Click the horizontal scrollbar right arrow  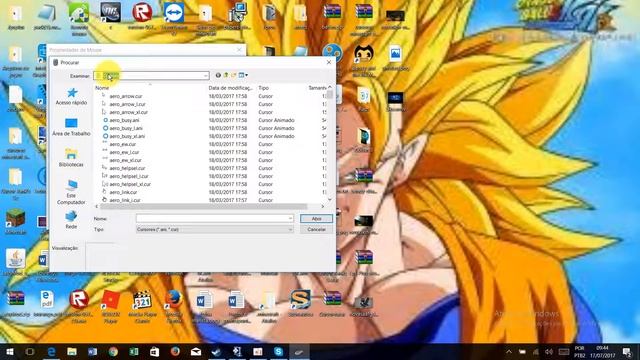pos(322,207)
